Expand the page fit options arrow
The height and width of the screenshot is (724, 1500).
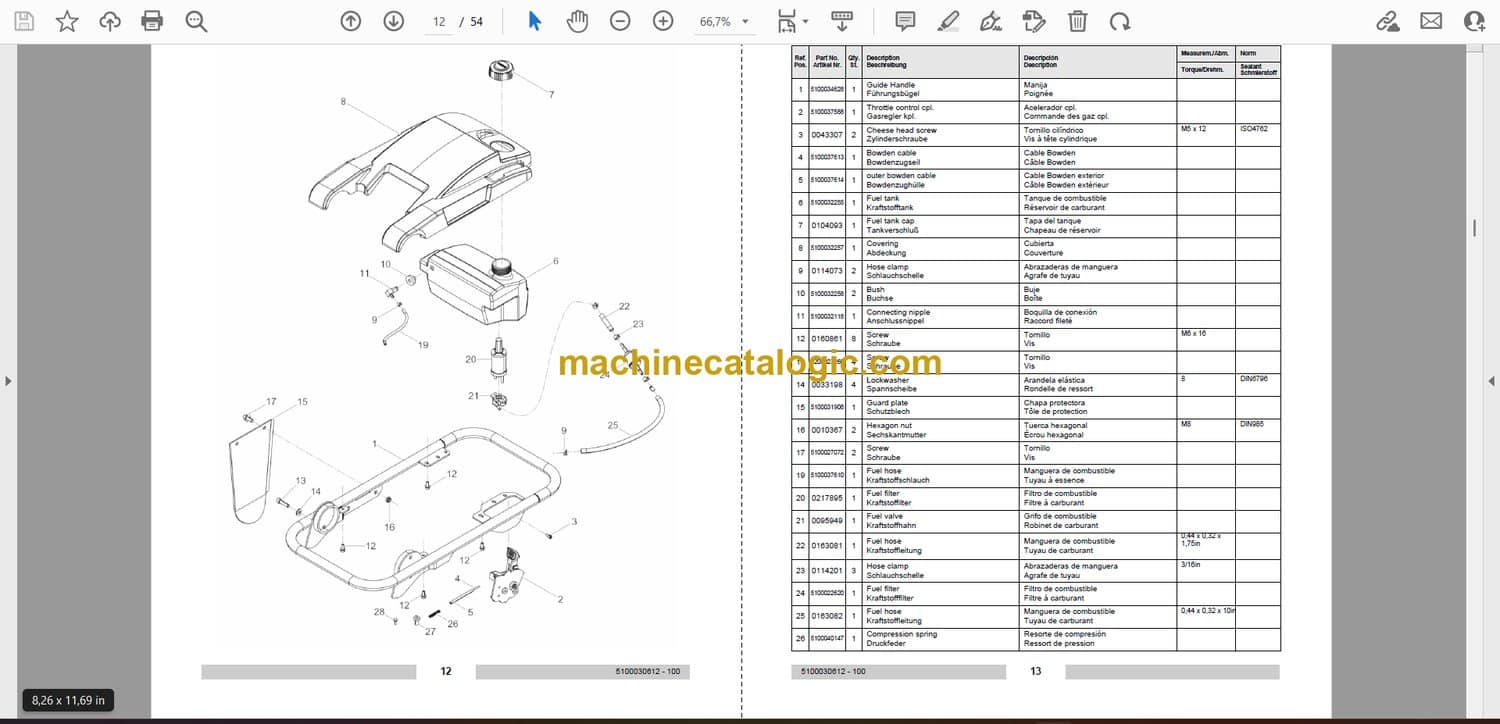coord(806,21)
